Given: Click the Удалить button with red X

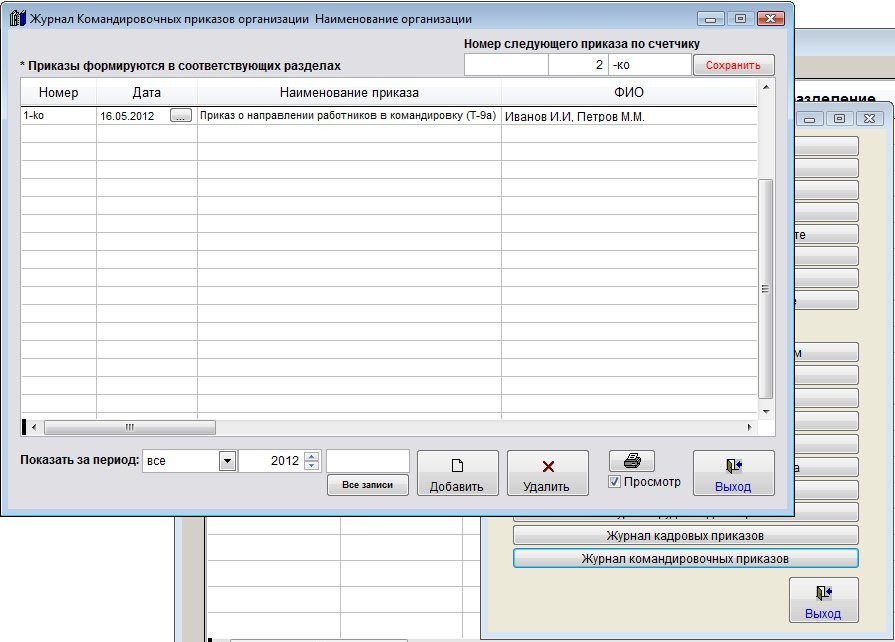Looking at the screenshot, I should pyautogui.click(x=547, y=473).
